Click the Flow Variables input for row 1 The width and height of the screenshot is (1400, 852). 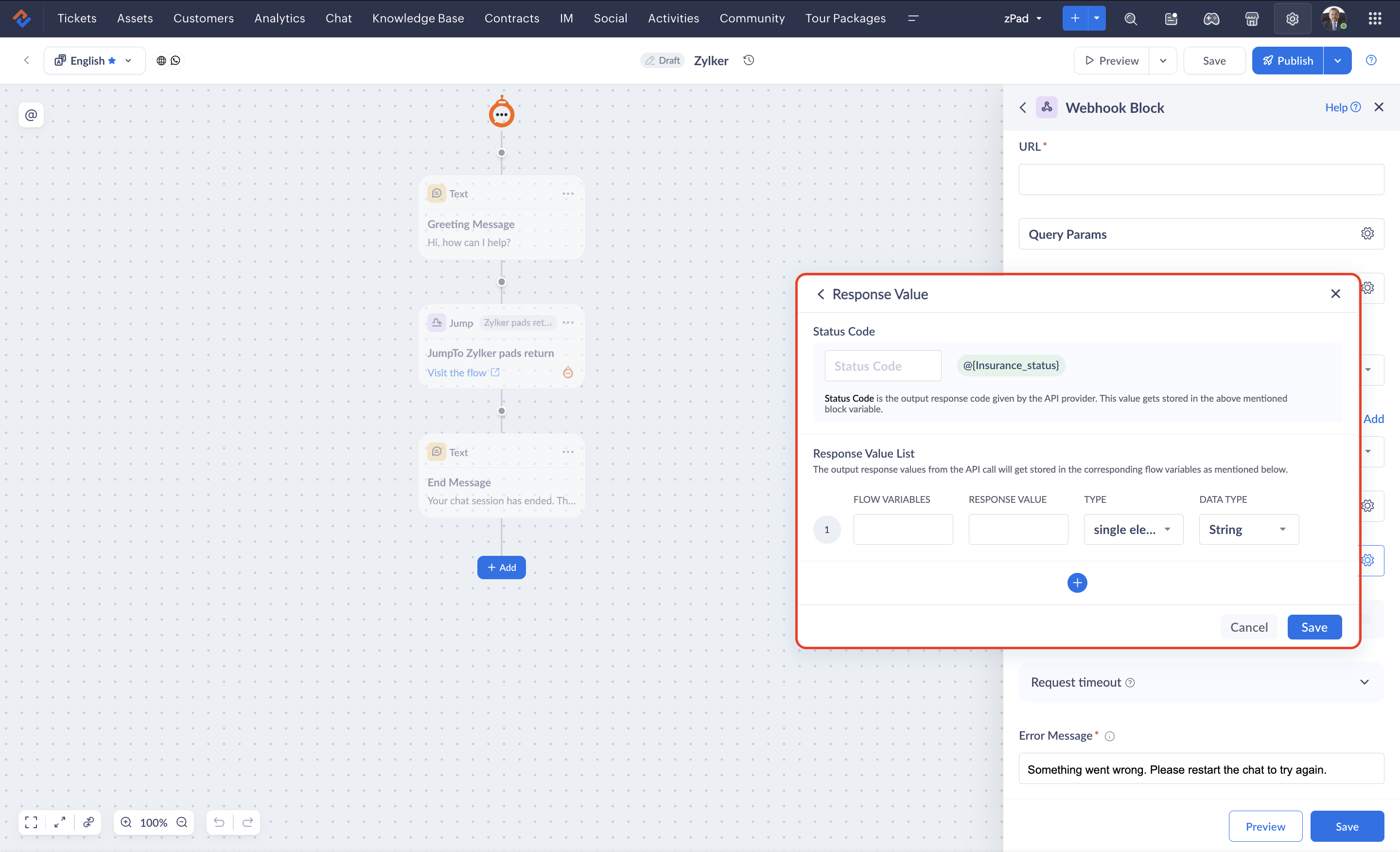coord(903,529)
